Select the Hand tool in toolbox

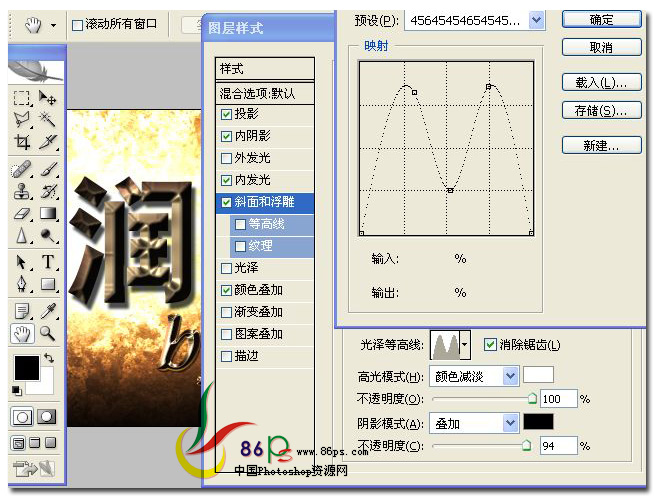pos(21,334)
